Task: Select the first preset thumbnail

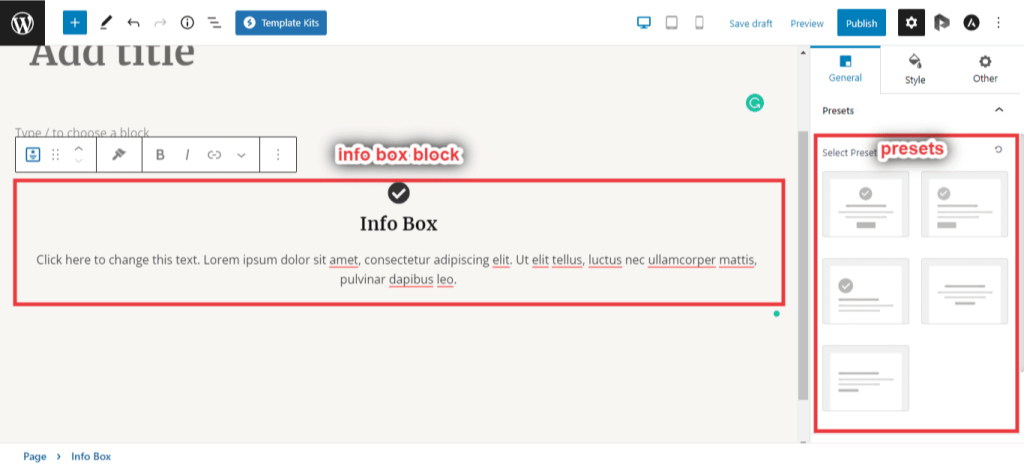Action: (866, 204)
